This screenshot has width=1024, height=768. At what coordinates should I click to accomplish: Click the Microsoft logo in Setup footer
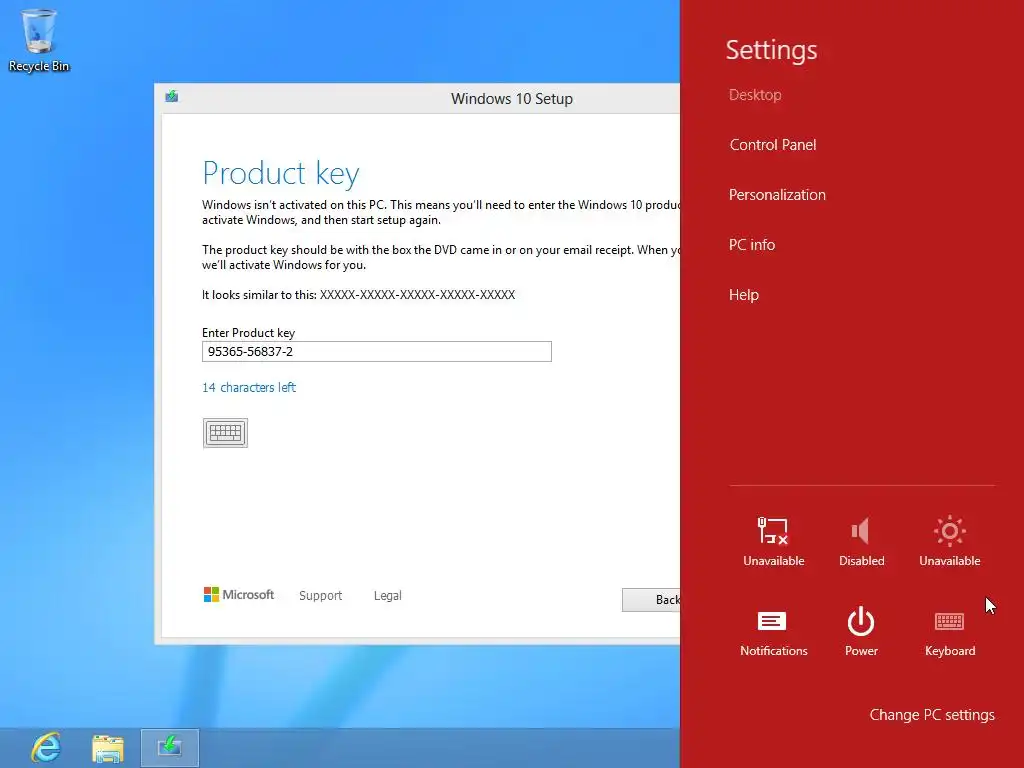(239, 594)
